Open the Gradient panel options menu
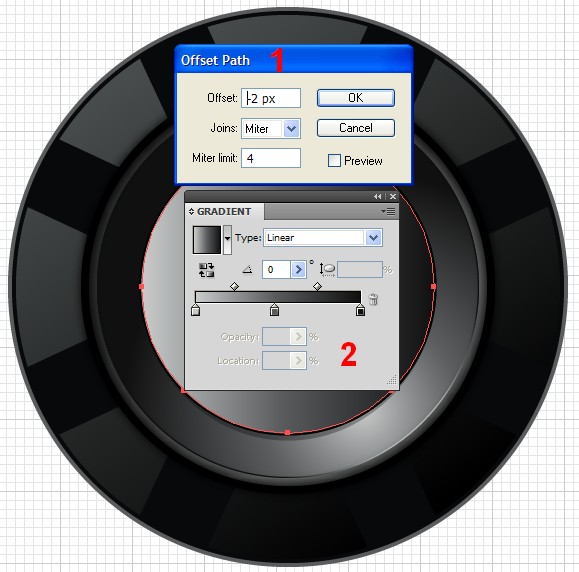The width and height of the screenshot is (579, 572). coord(388,212)
